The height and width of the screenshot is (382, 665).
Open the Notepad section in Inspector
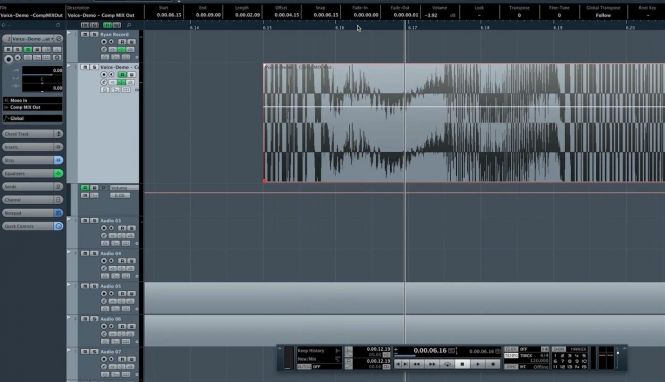(32, 213)
